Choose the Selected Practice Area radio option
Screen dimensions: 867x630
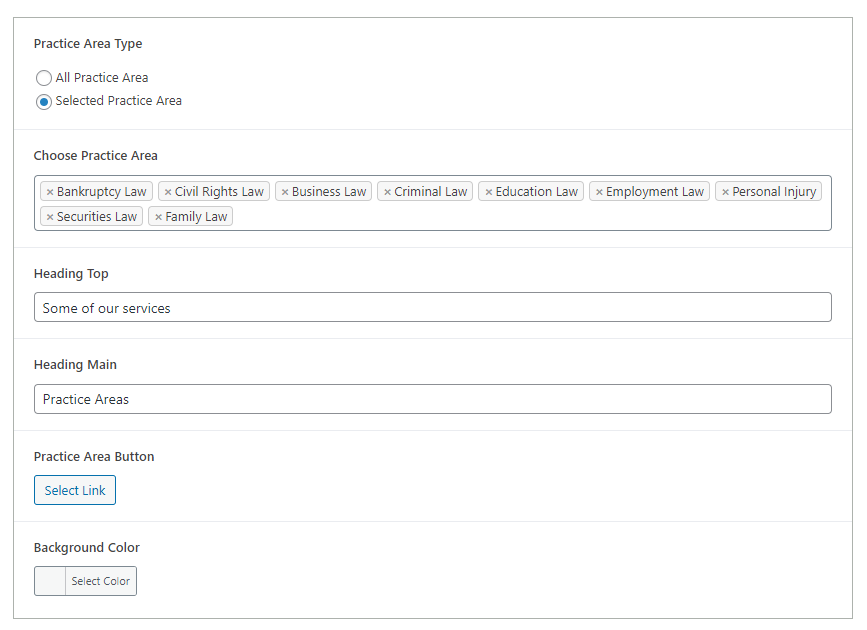pos(44,101)
